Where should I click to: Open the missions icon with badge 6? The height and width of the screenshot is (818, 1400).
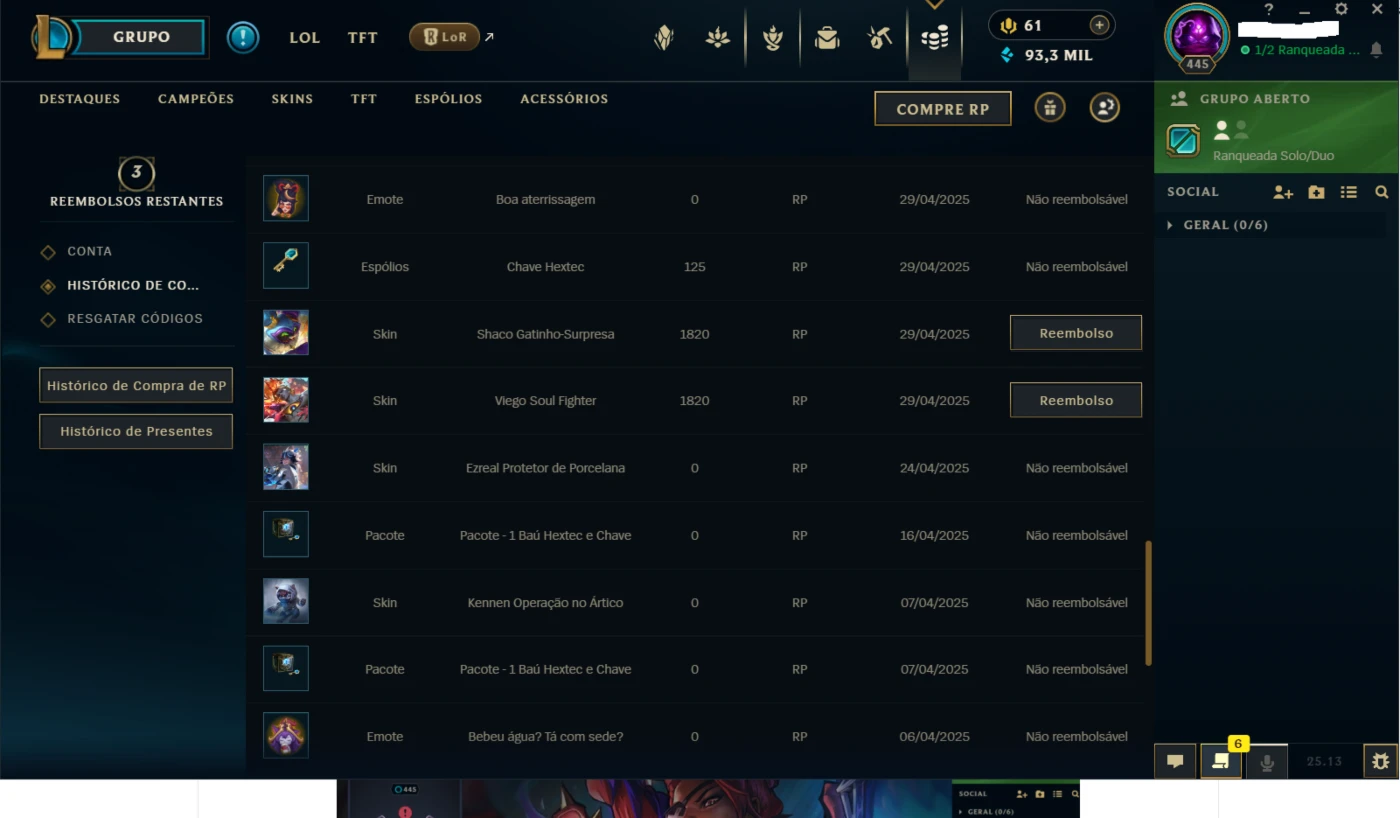1220,761
